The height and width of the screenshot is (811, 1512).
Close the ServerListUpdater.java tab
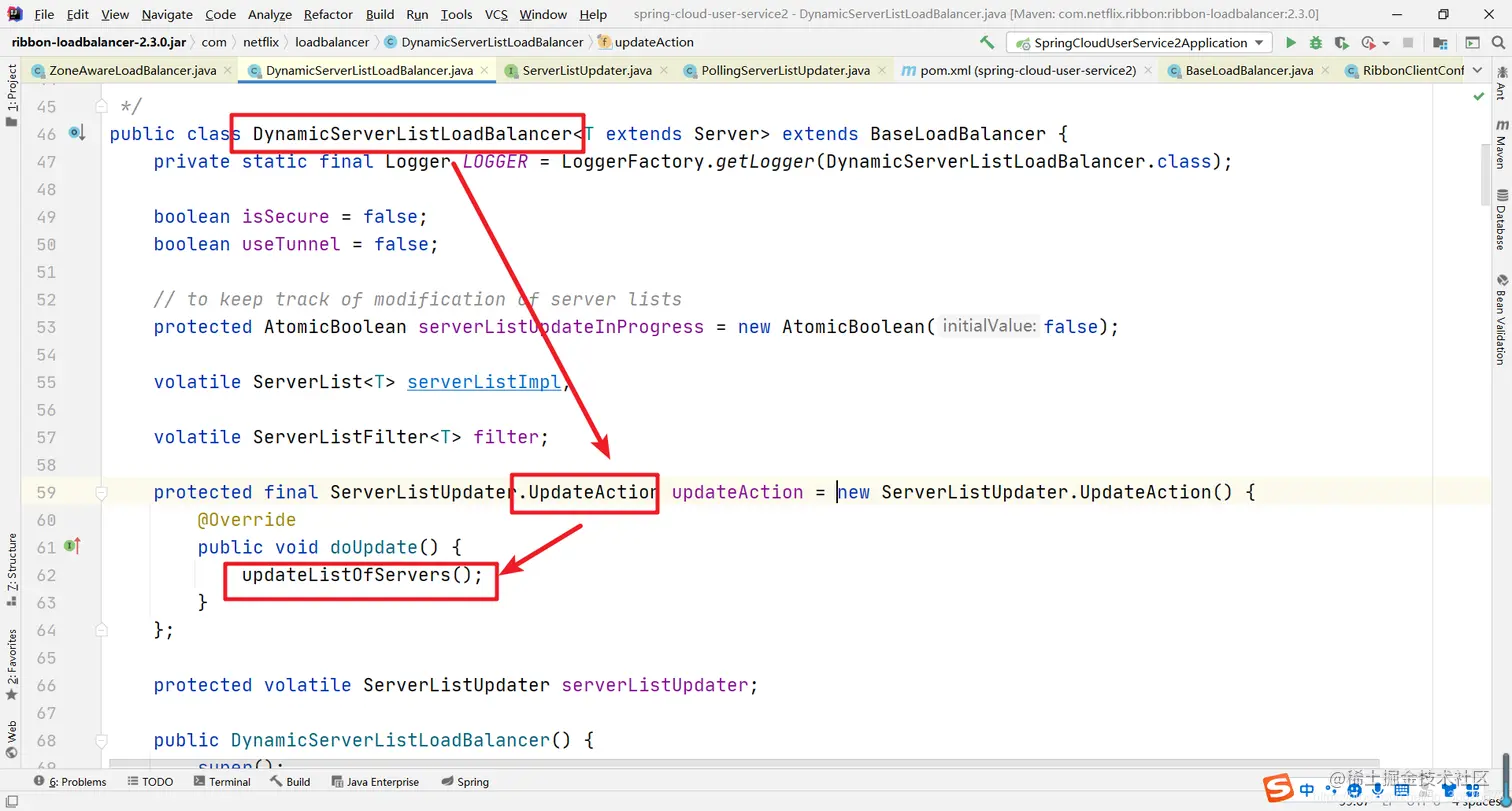pyautogui.click(x=663, y=71)
